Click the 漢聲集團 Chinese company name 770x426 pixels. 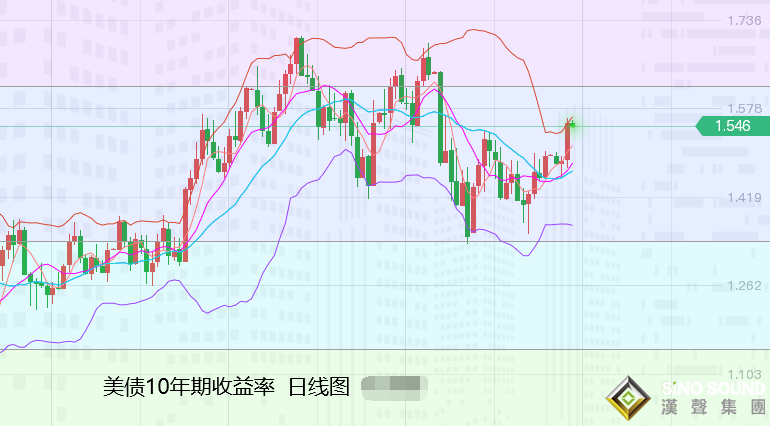tap(714, 407)
